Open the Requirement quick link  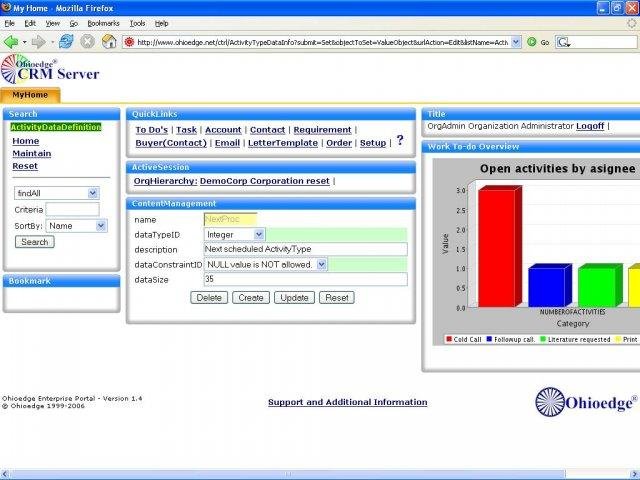click(x=322, y=130)
